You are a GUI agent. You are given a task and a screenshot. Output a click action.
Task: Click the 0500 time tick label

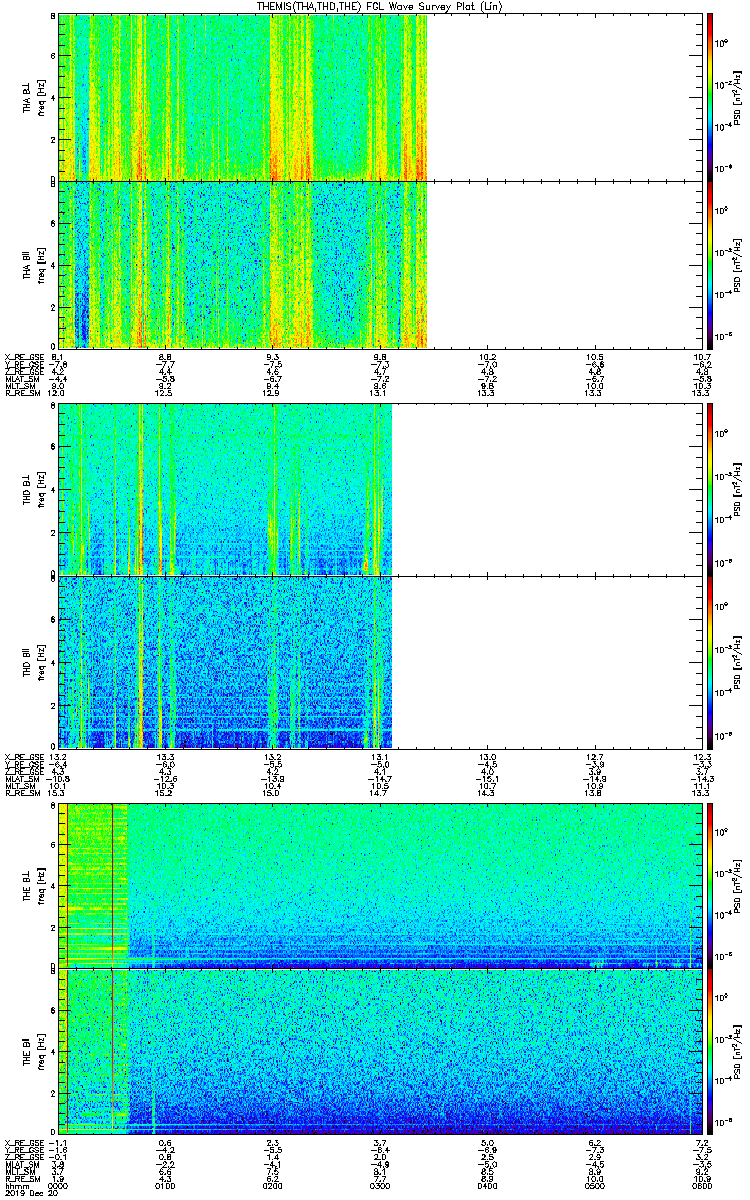tap(594, 1184)
